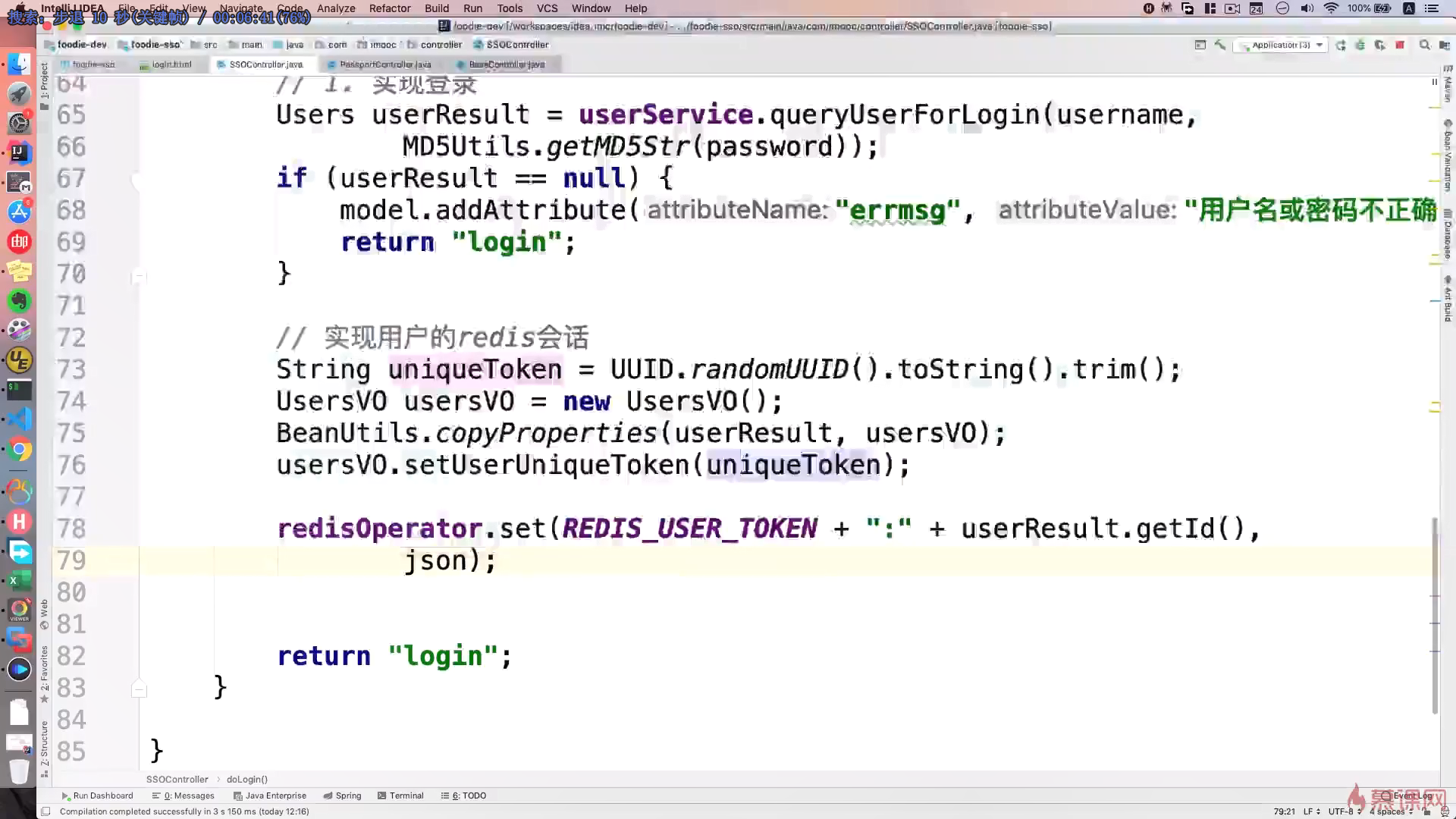
Task: Toggle tool window bars via bottom-left corner icon
Action: click(45, 811)
